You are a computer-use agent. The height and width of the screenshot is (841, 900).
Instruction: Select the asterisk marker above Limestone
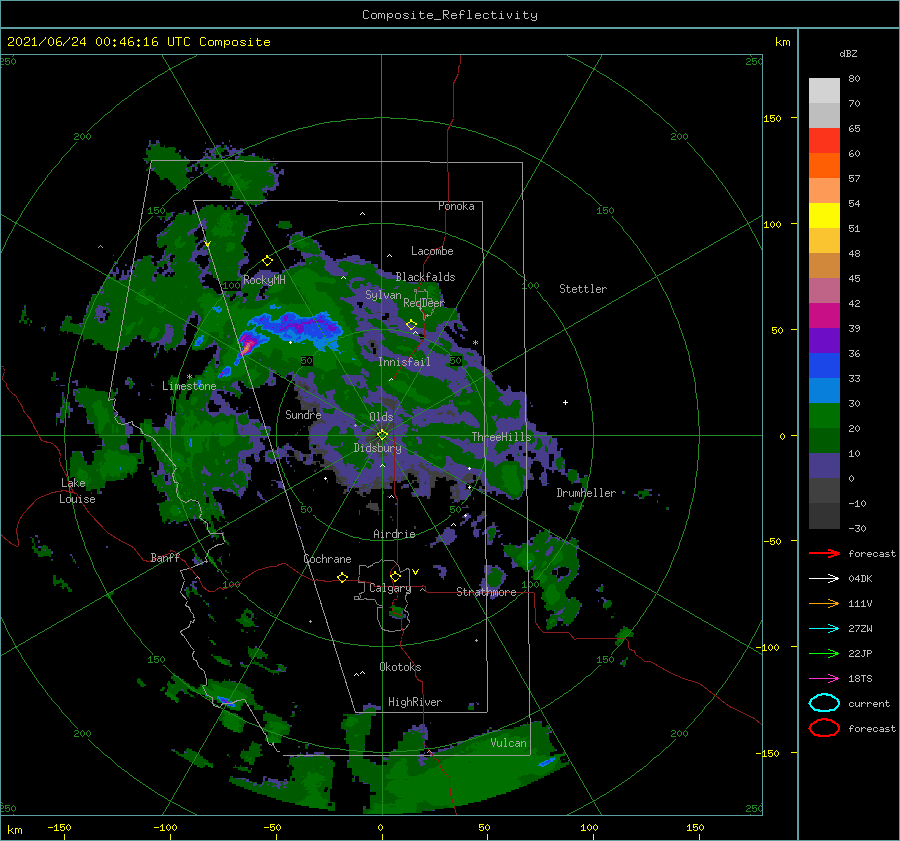tap(189, 377)
